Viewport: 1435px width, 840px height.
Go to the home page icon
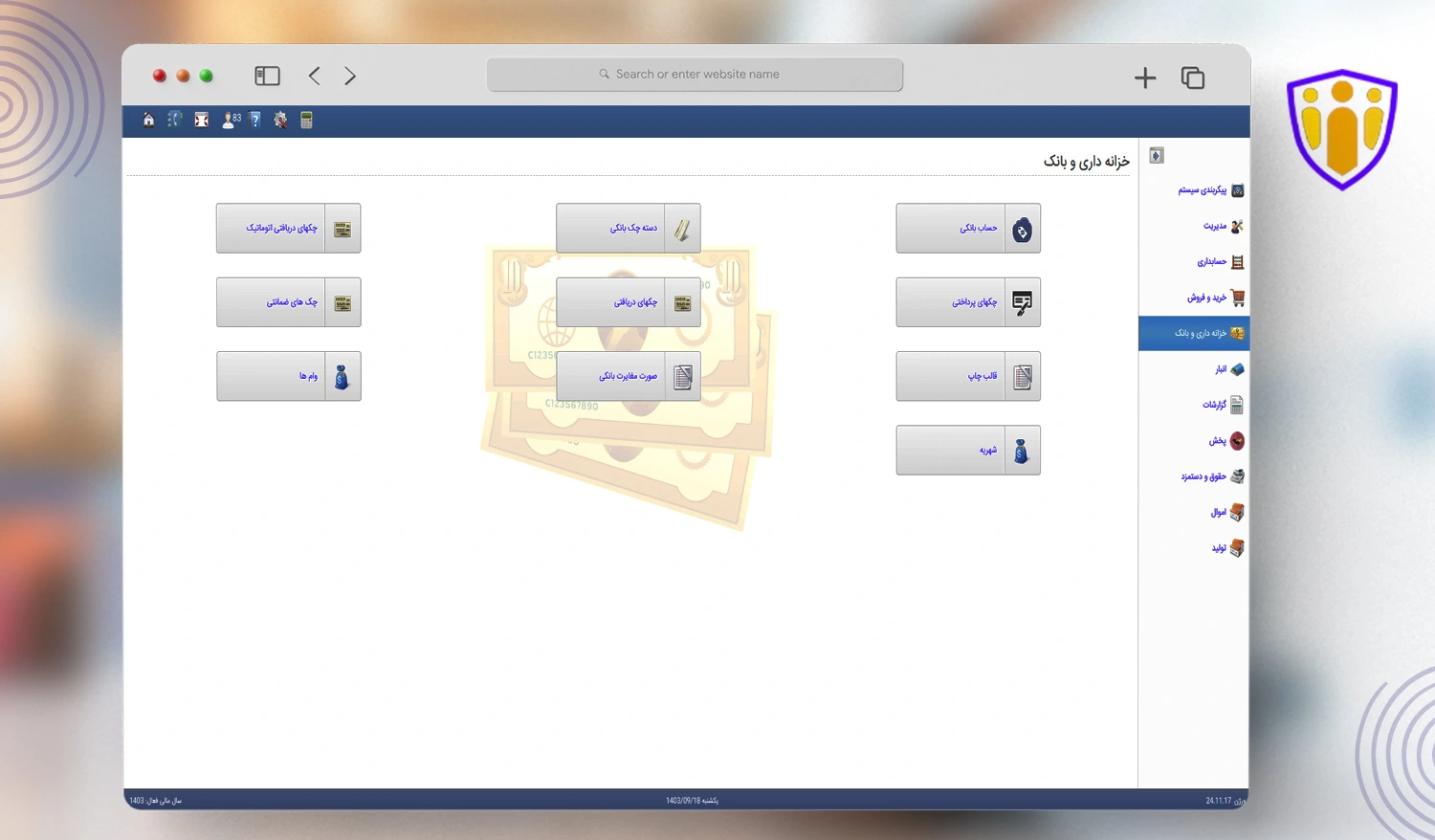[x=148, y=120]
